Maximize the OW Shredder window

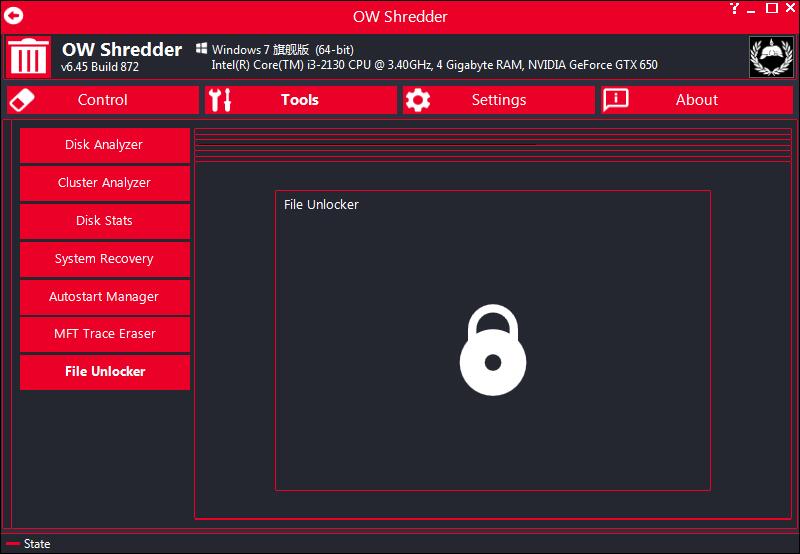(x=772, y=8)
